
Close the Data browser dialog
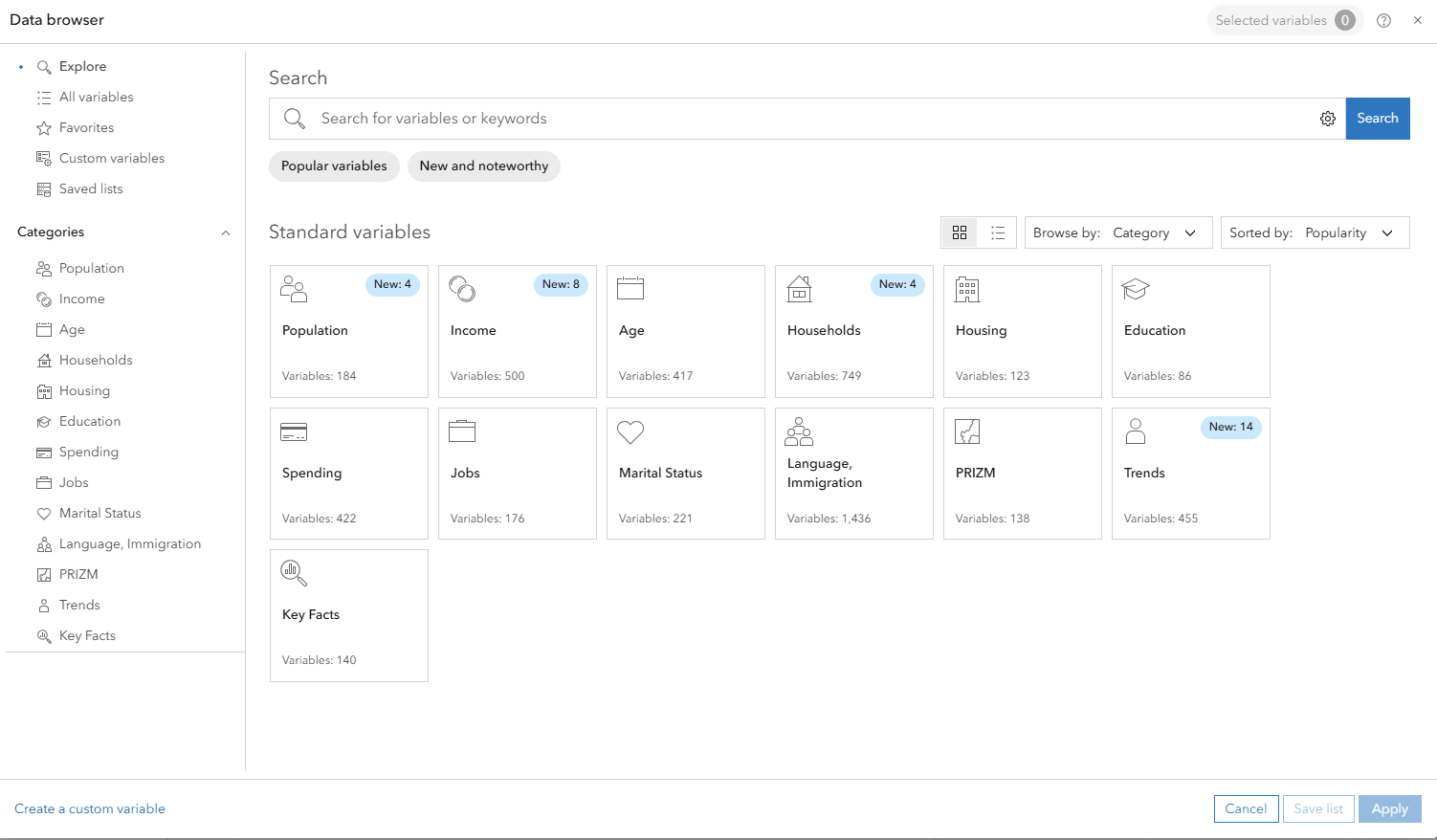point(1418,20)
